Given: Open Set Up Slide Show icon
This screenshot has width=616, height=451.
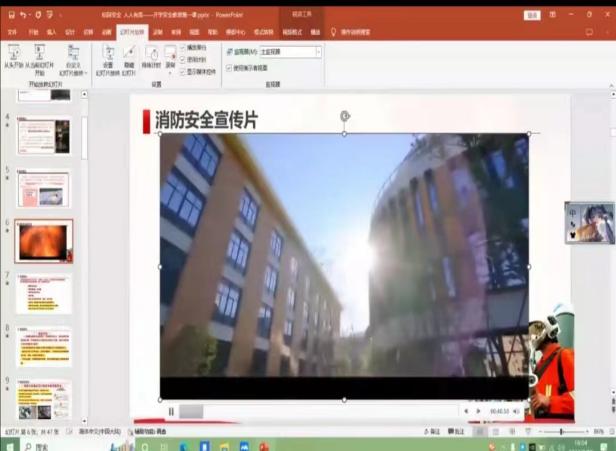Looking at the screenshot, I should point(107,55).
